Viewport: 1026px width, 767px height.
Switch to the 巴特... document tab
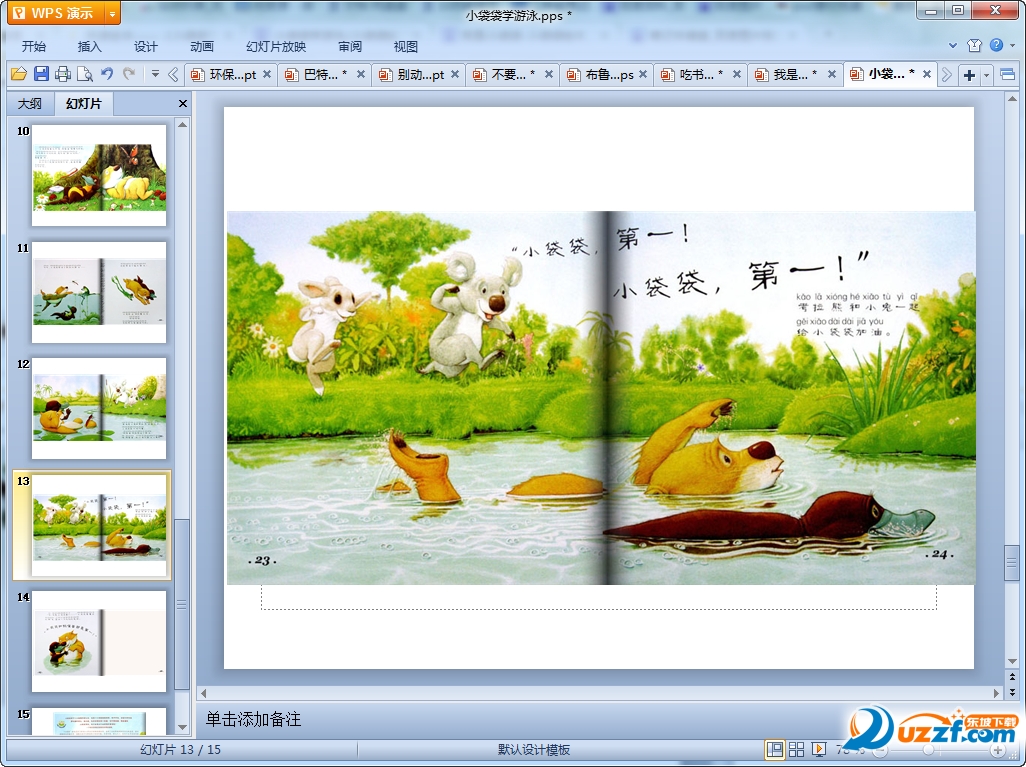pos(317,75)
